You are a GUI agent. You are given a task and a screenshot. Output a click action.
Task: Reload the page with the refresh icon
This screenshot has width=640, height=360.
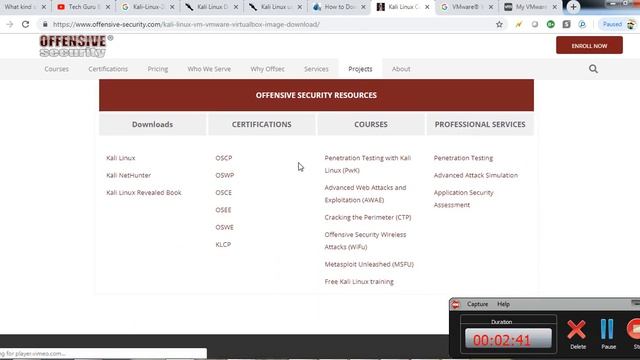25,24
